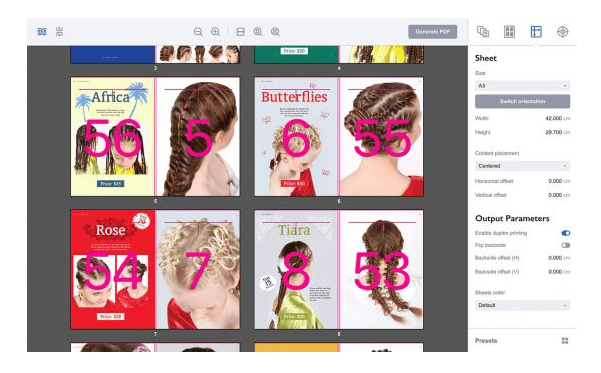Screen dimensions: 601x373
Task: Click the Height value 29.700
Action: tap(553, 132)
